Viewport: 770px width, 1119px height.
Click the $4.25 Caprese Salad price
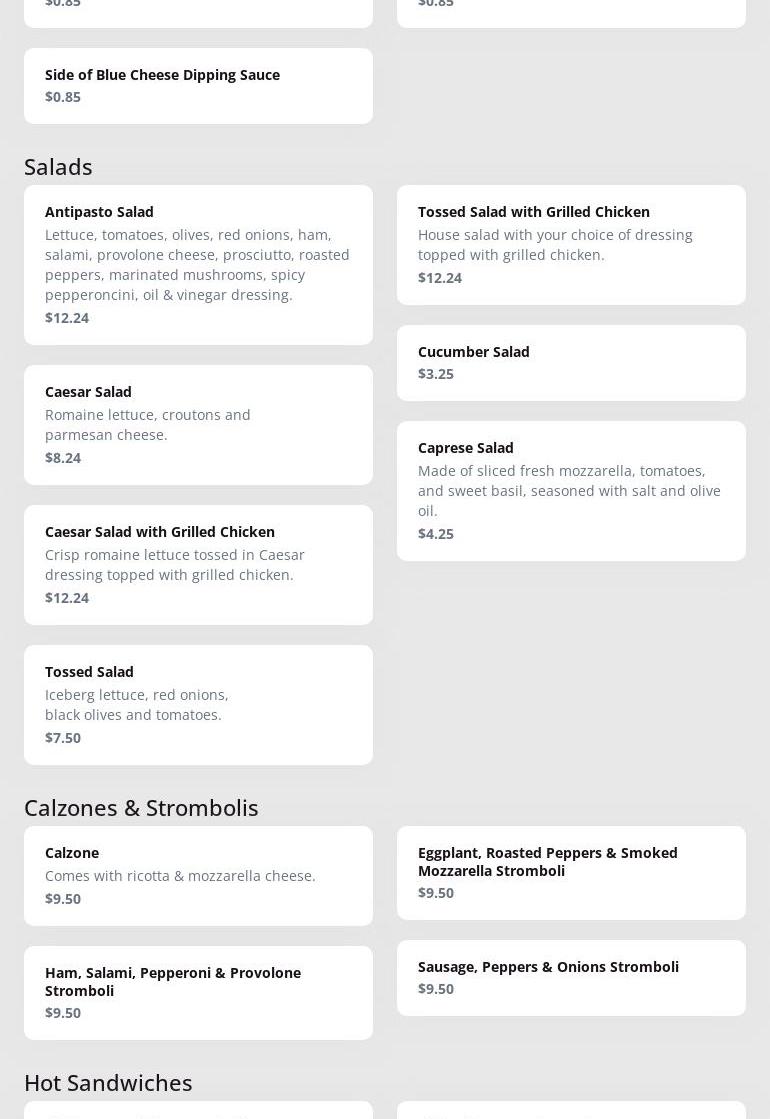pyautogui.click(x=436, y=534)
